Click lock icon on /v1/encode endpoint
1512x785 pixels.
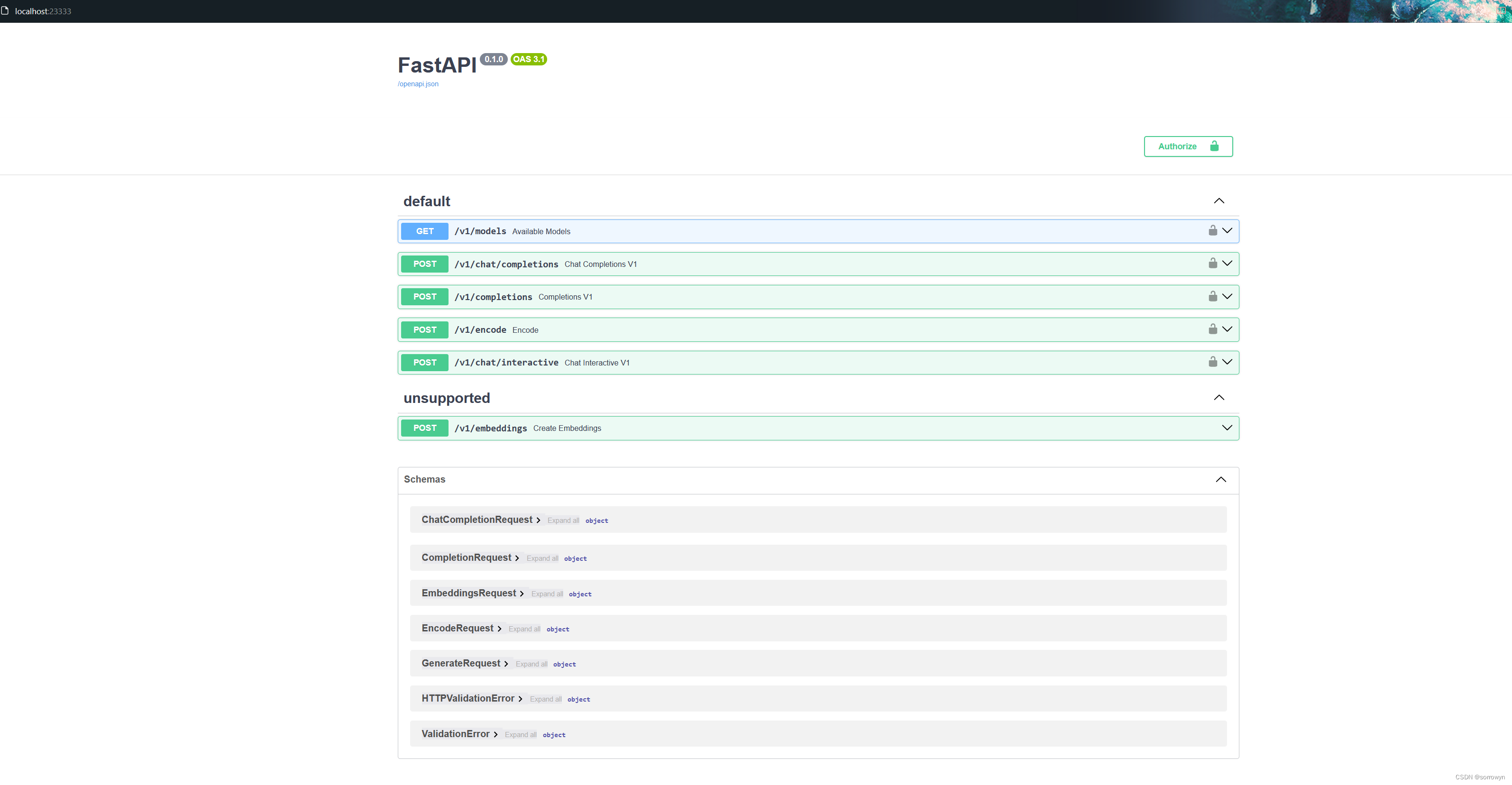[1212, 329]
